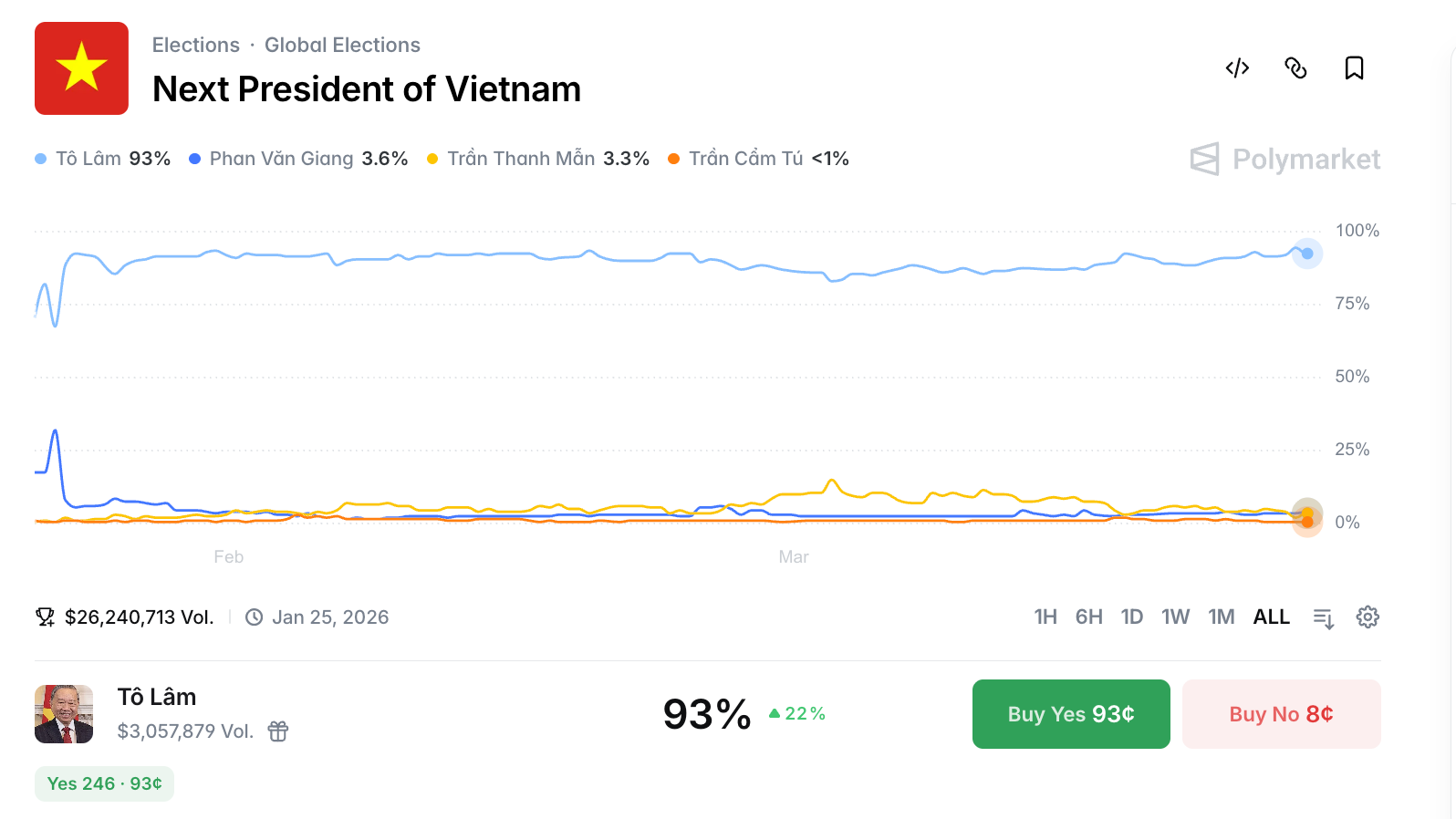The width and height of the screenshot is (1456, 819).
Task: Open the Elections breadcrumb link
Action: tap(195, 46)
